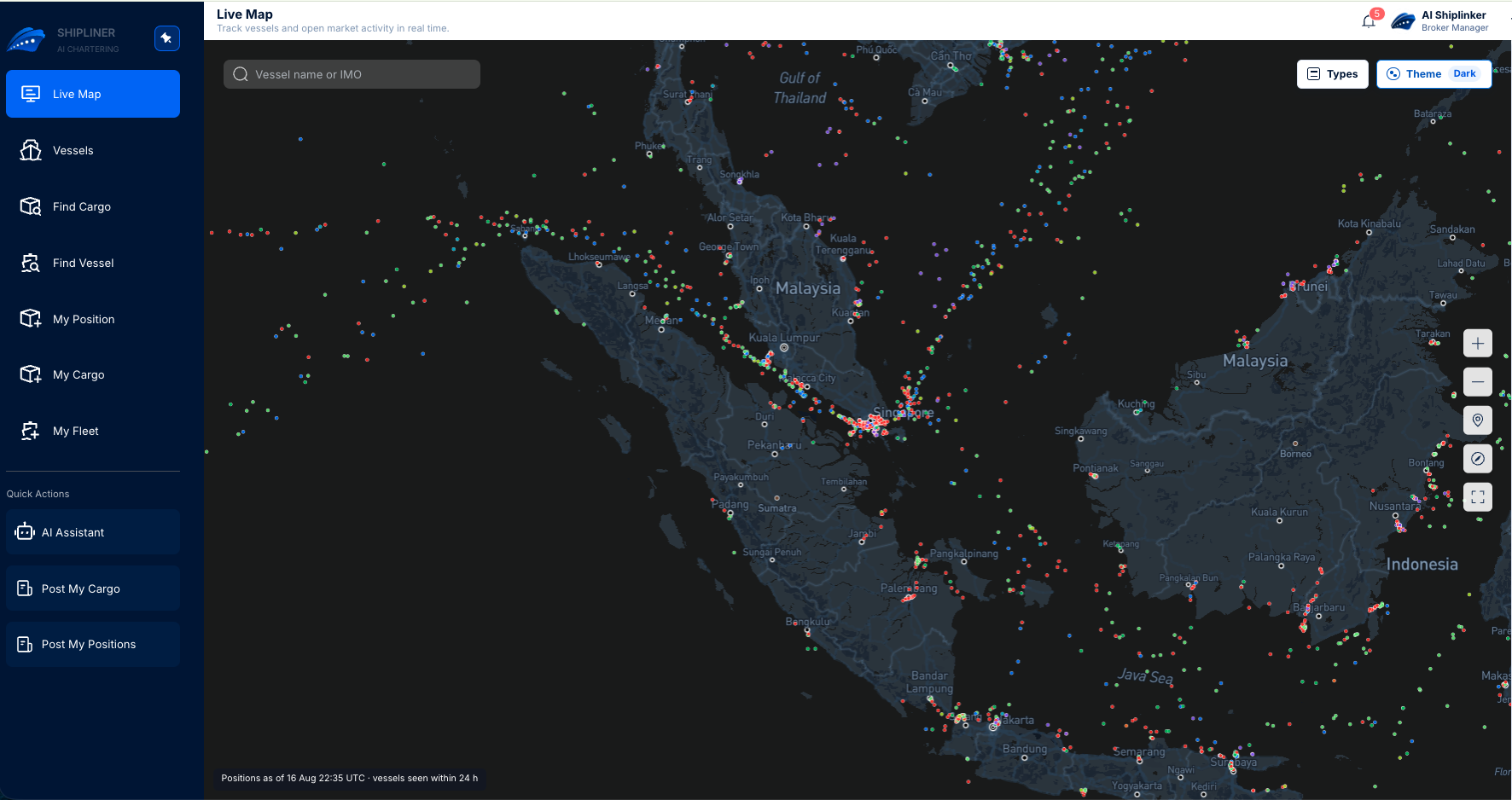The width and height of the screenshot is (1512, 800).
Task: Reset map compass orientation
Action: click(1478, 458)
